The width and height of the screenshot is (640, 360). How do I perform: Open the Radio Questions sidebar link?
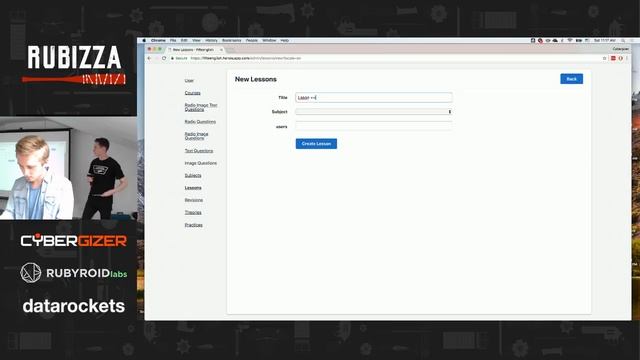(x=200, y=122)
